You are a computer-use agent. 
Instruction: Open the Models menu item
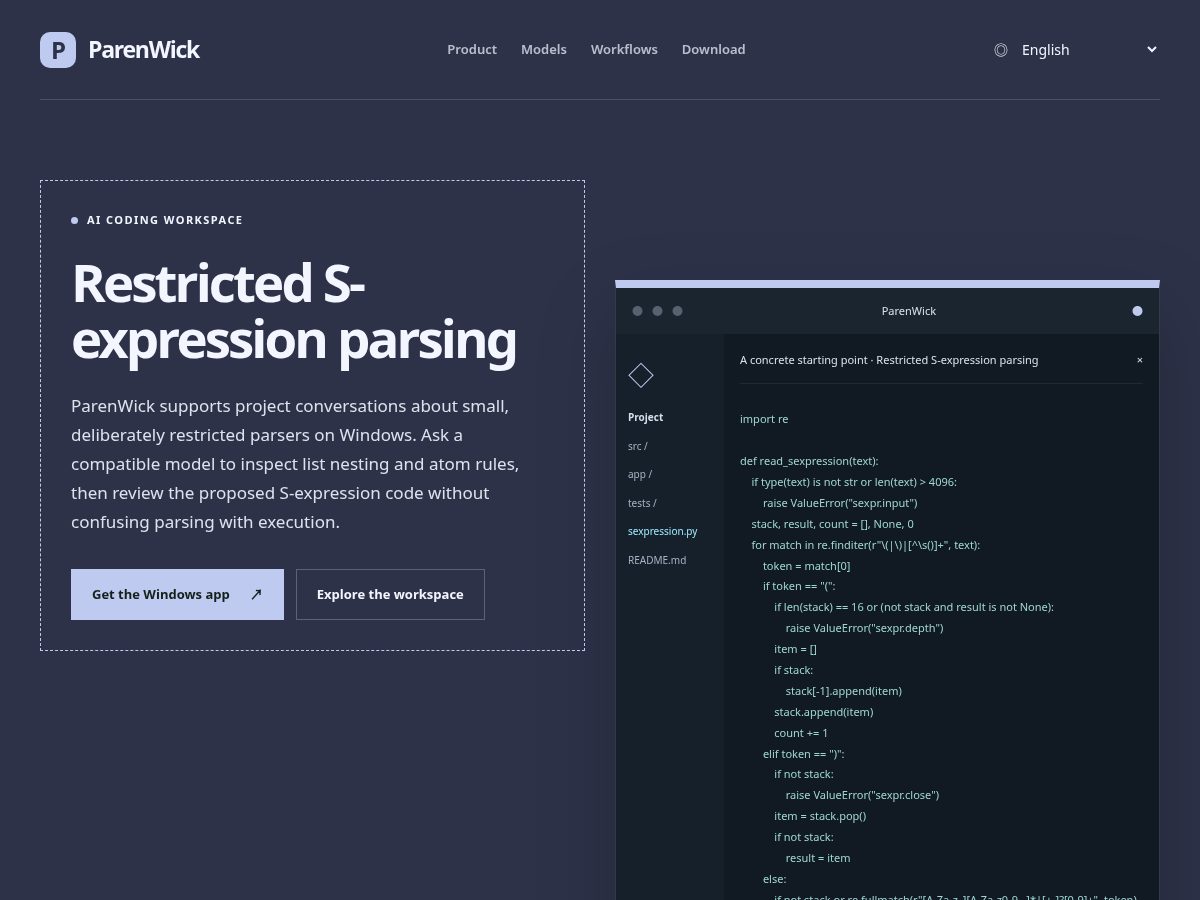click(x=544, y=50)
